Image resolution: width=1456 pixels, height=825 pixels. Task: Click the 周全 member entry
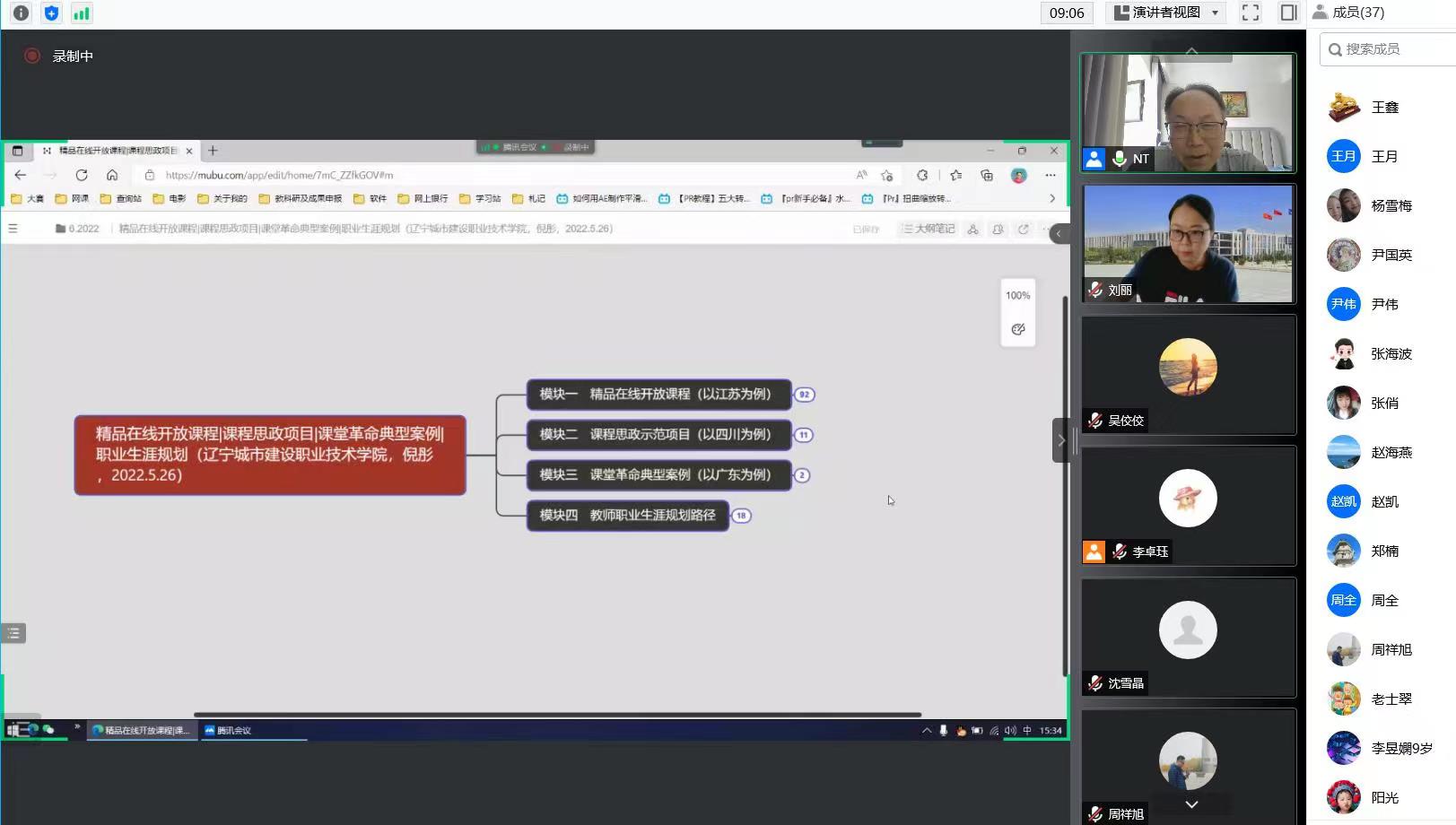(x=1384, y=601)
